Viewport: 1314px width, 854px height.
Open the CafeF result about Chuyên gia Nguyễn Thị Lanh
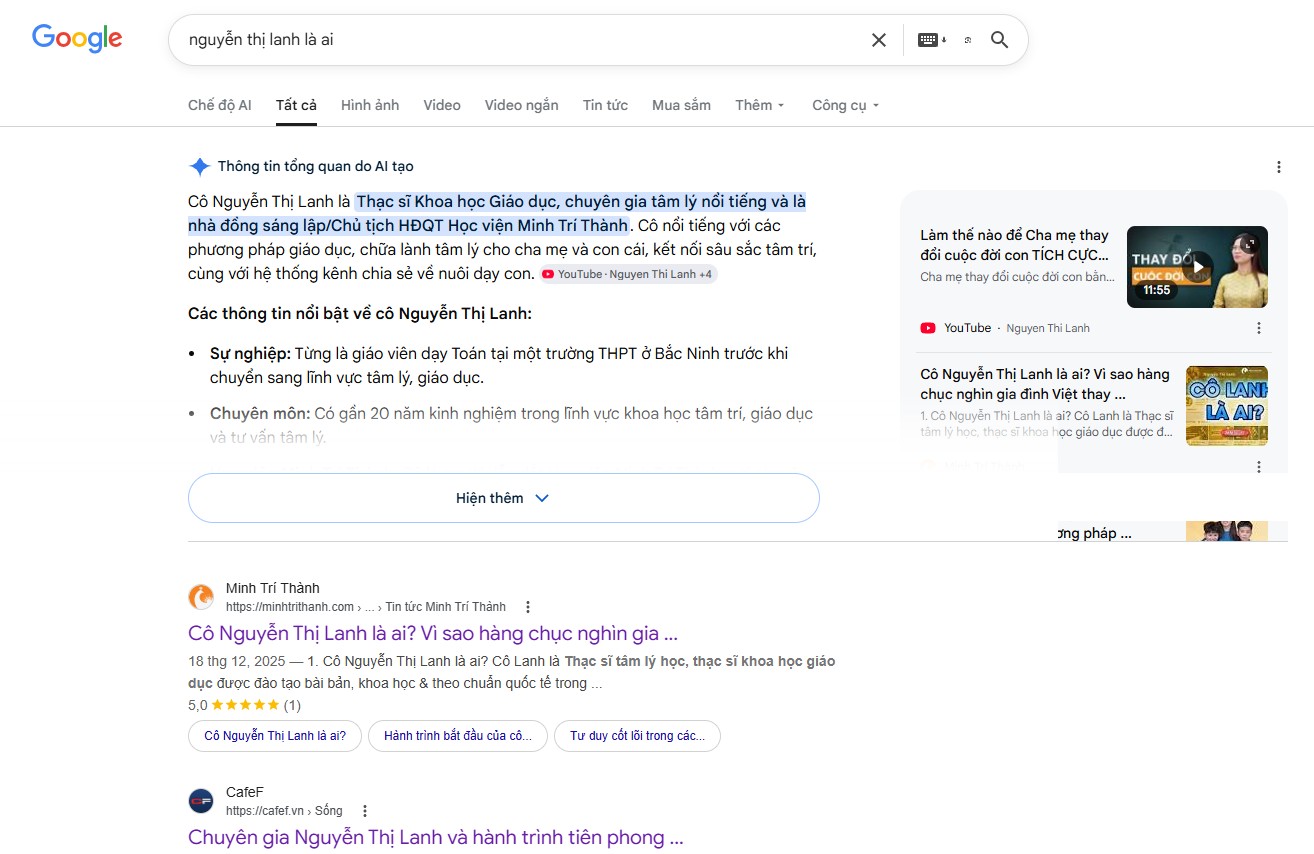point(436,837)
